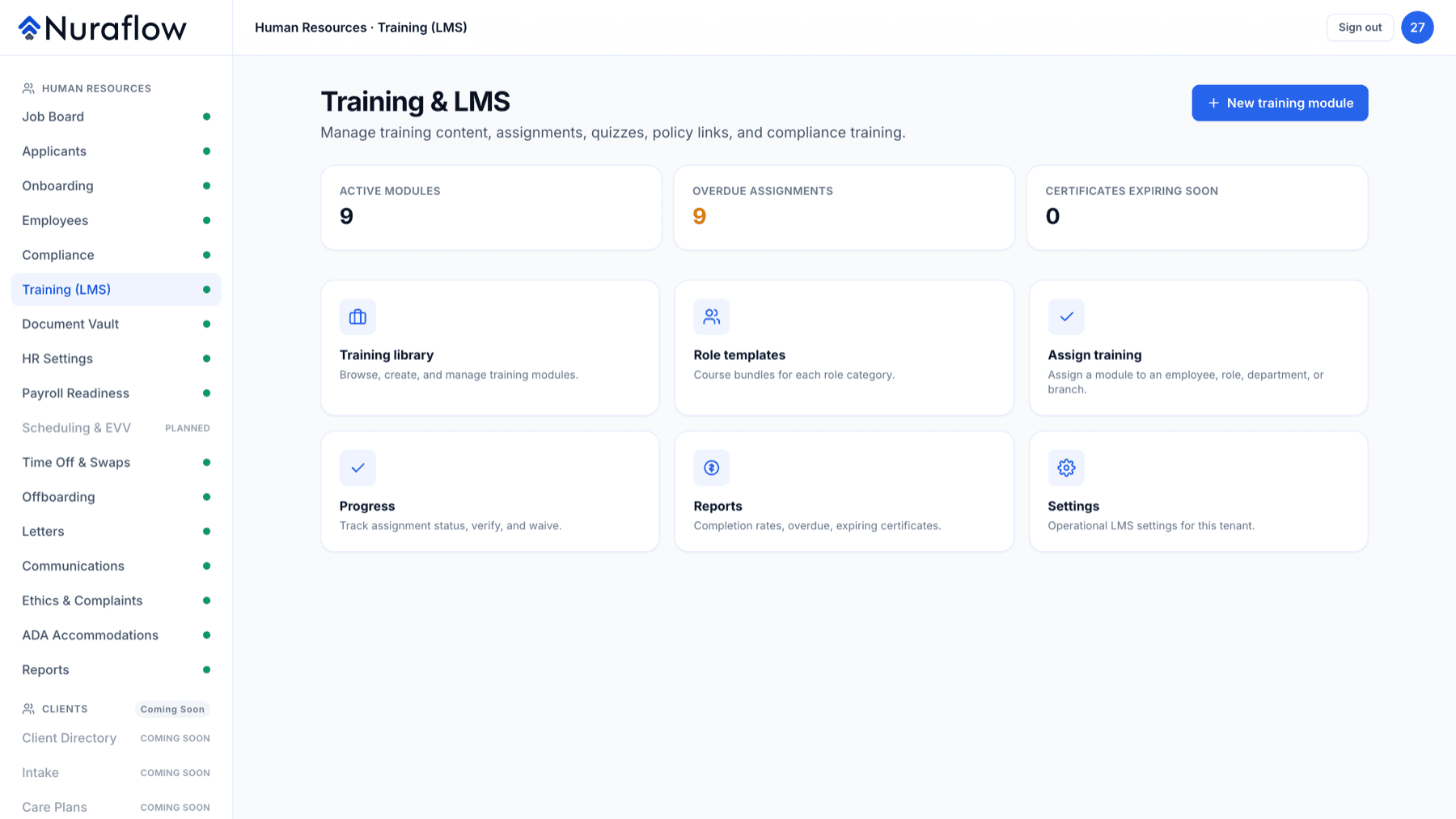This screenshot has height=819, width=1456.
Task: Open Letters in sidebar
Action: click(x=116, y=532)
